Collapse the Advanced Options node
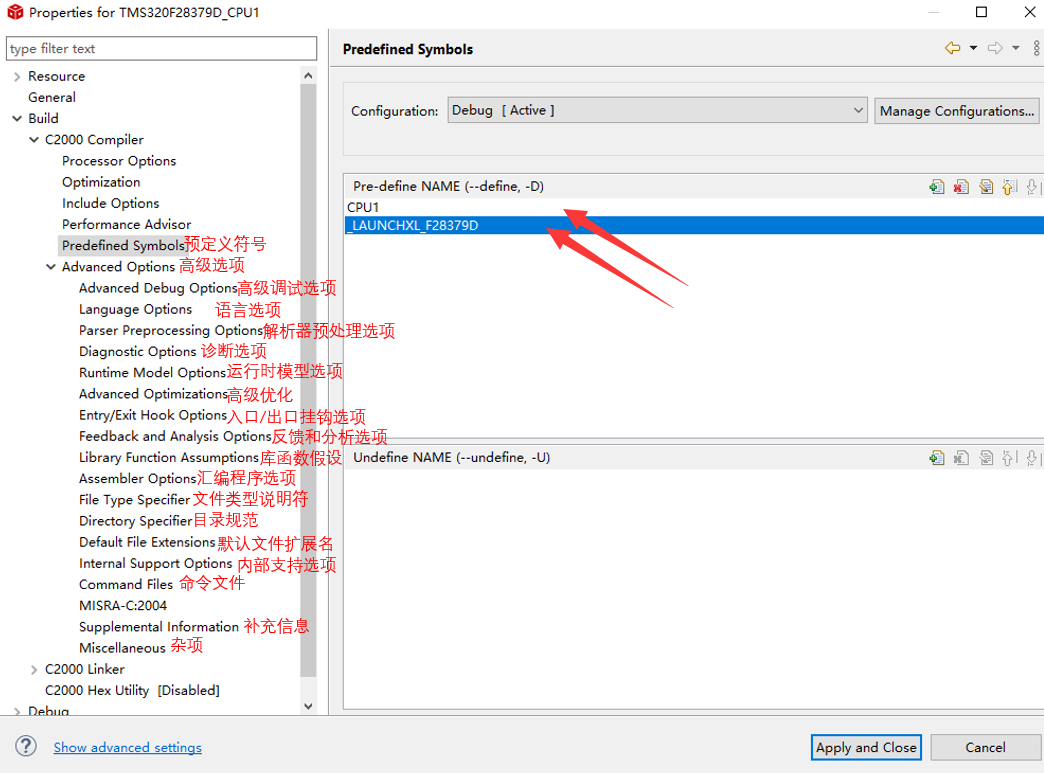Viewport: 1044px width, 773px height. tap(51, 267)
